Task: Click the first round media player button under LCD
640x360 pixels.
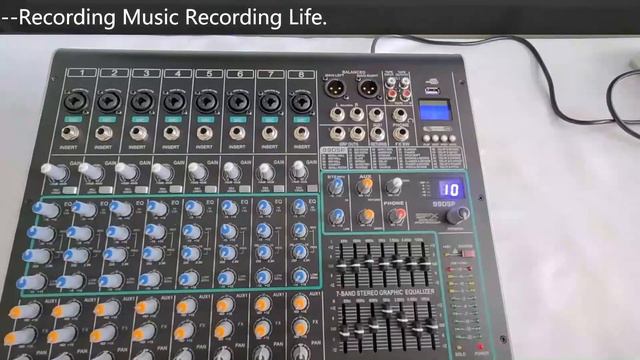Action: click(x=427, y=138)
